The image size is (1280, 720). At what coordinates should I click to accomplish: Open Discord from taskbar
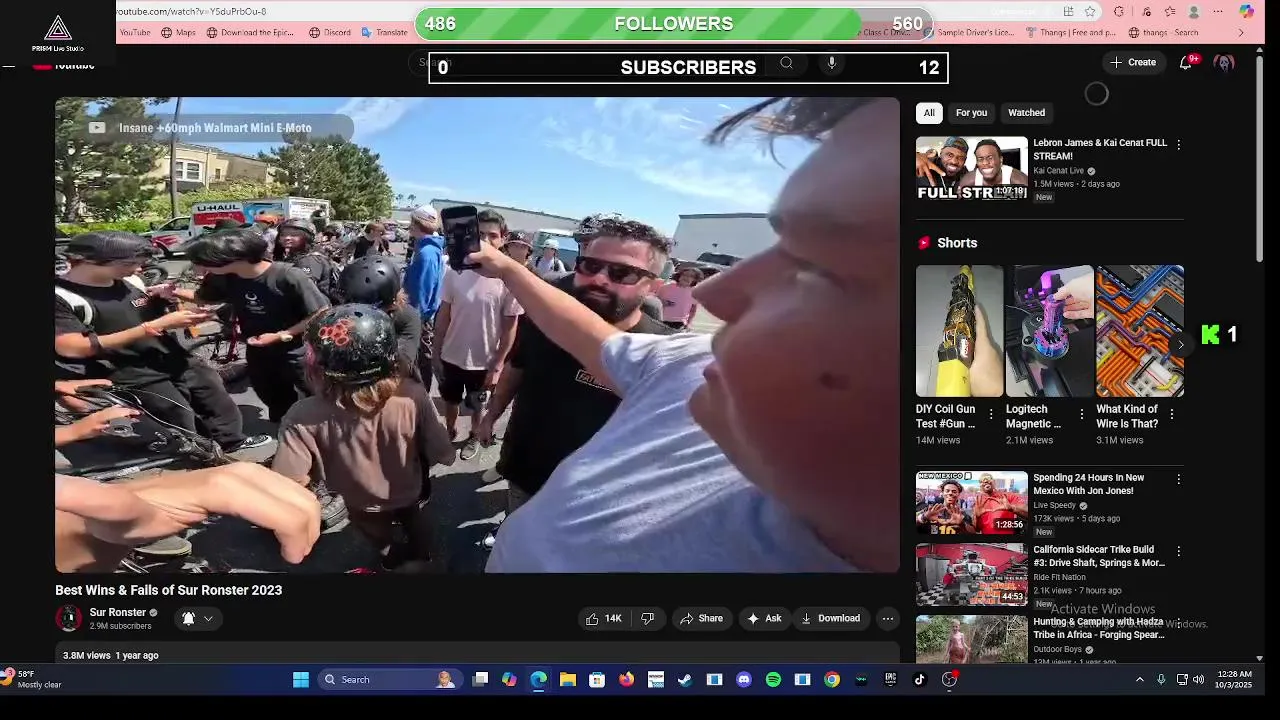[743, 680]
